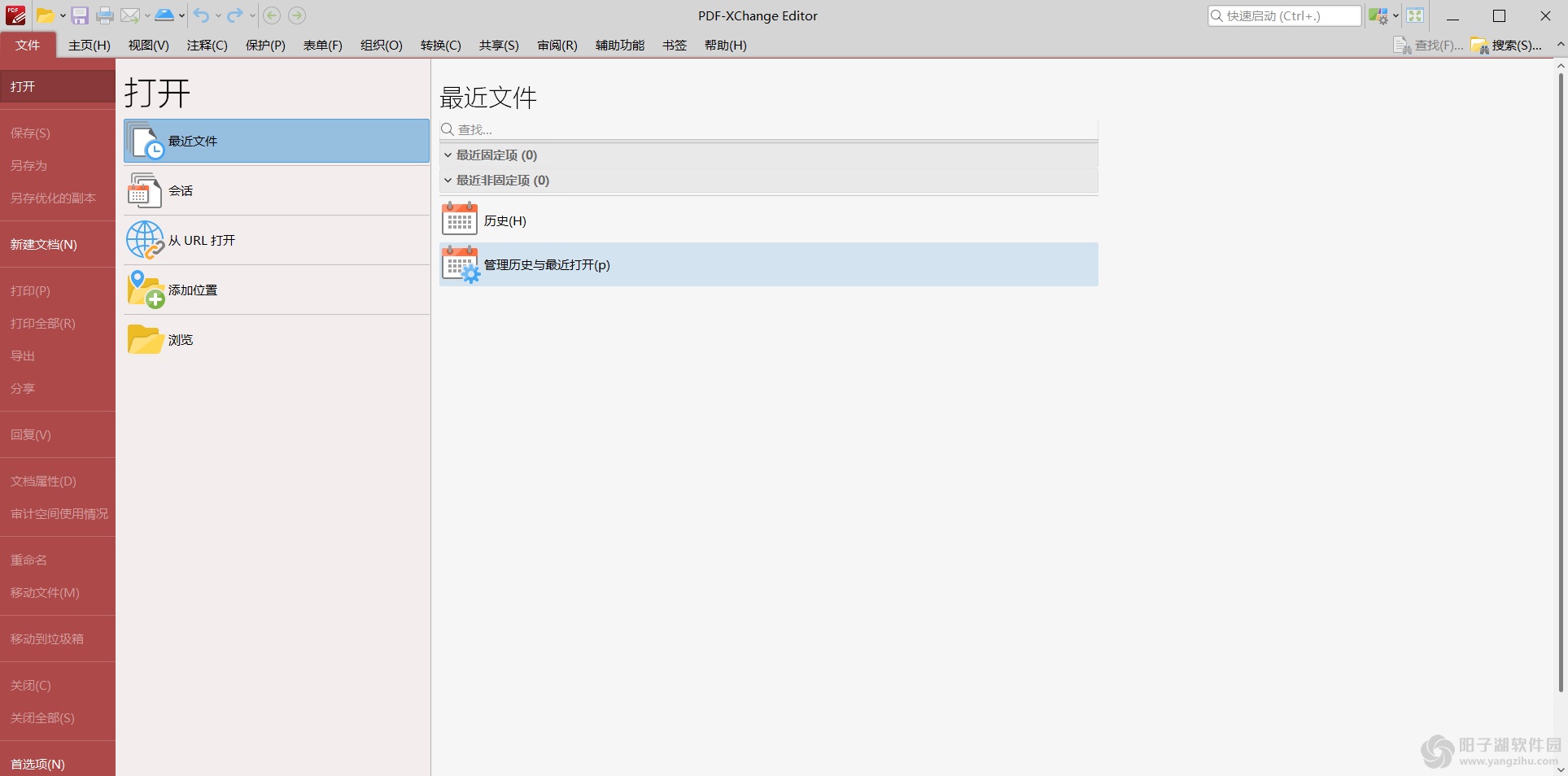Enter full screen mode via the toolbar icon

click(x=1416, y=15)
